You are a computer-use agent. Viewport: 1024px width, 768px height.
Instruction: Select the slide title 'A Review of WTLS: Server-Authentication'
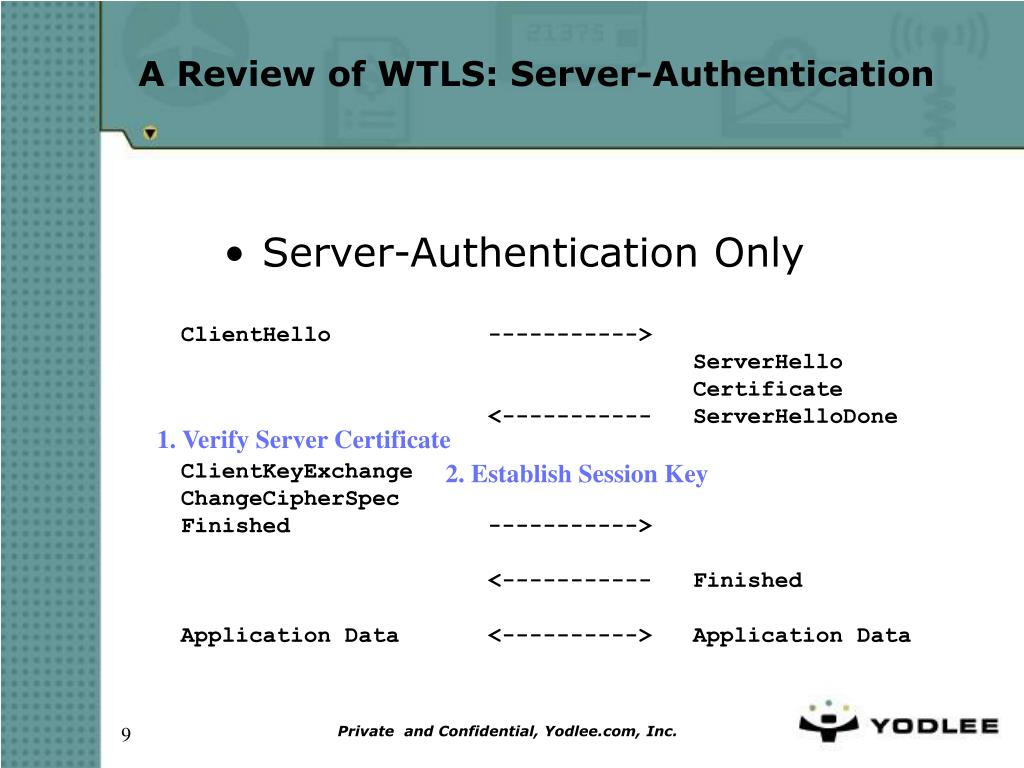tap(536, 74)
